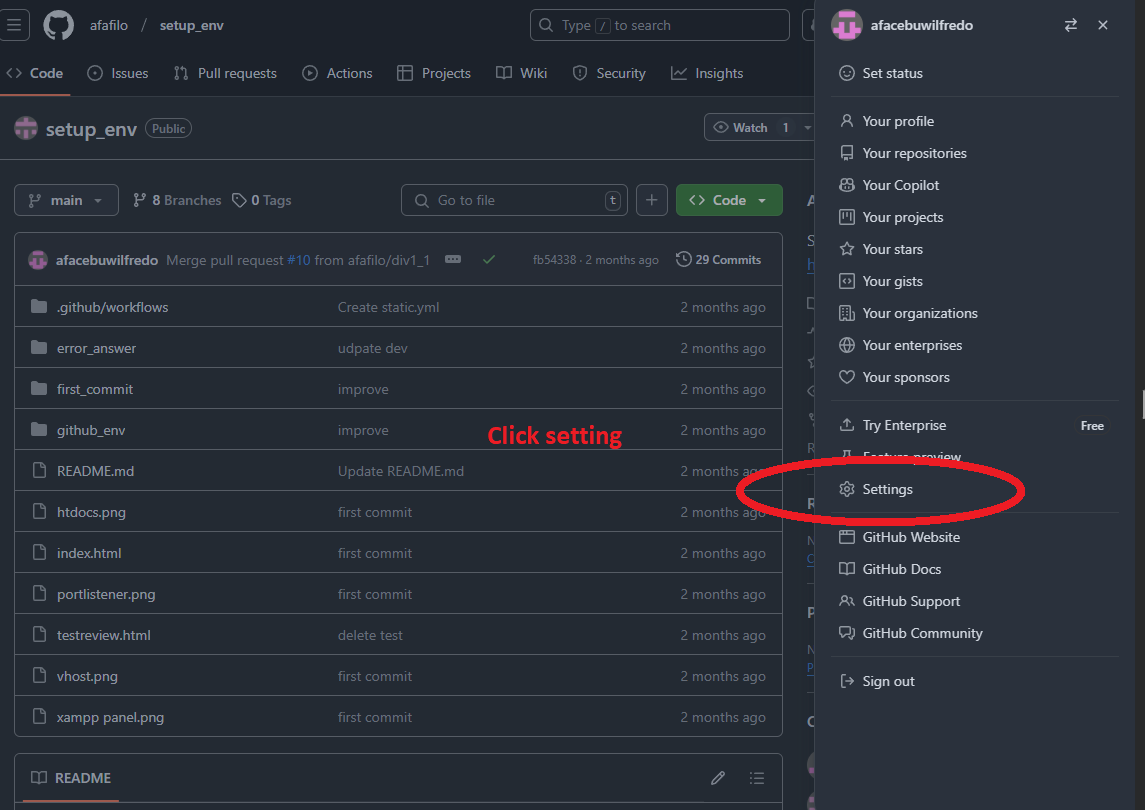The height and width of the screenshot is (810, 1145).
Task: Click the Go to file search field
Action: point(514,200)
